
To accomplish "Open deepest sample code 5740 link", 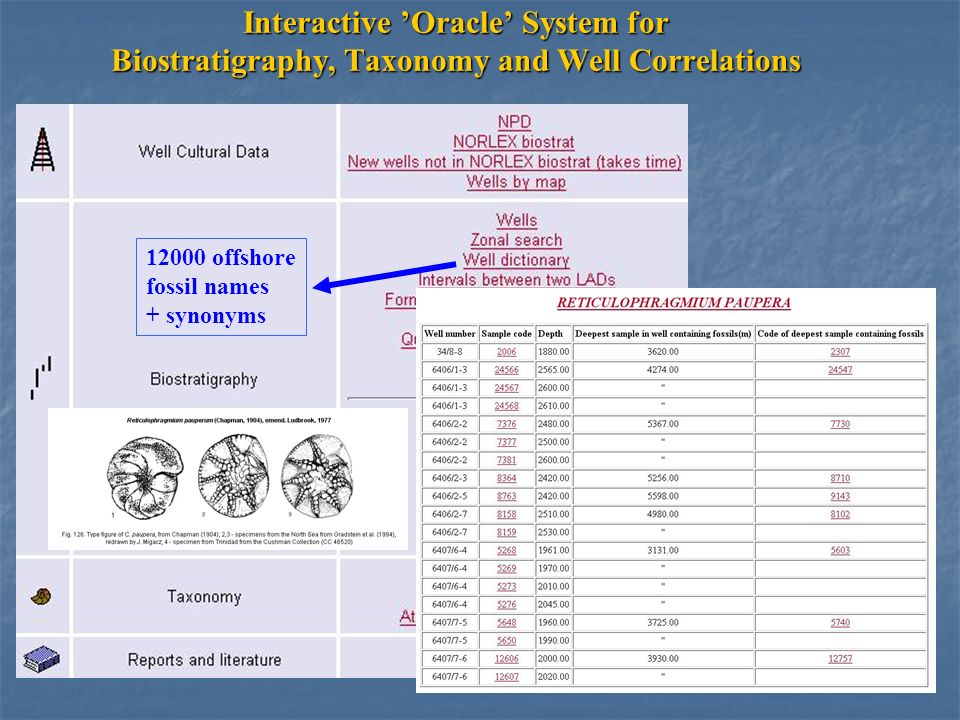I will [840, 623].
